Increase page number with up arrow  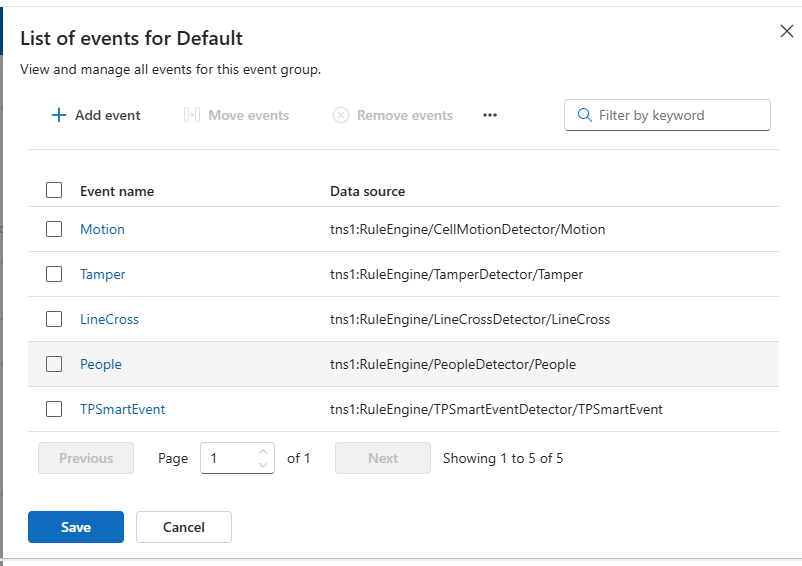coord(263,452)
